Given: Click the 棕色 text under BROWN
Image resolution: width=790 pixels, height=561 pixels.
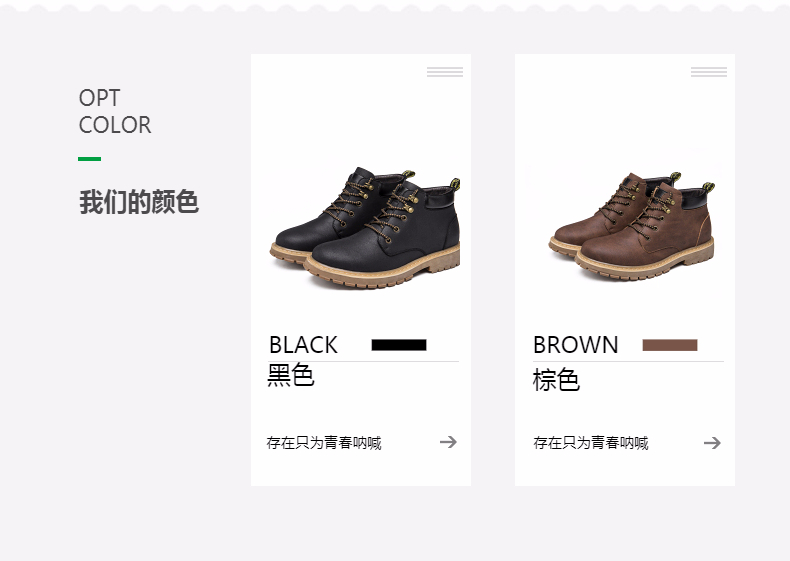Looking at the screenshot, I should coord(556,380).
